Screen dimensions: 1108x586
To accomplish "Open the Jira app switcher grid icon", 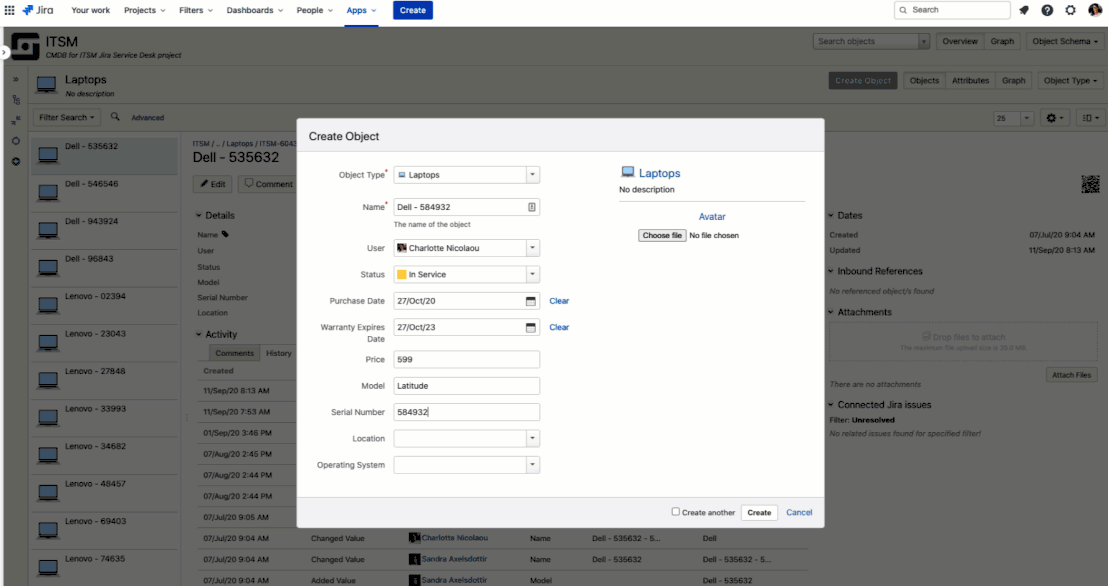I will click(x=9, y=10).
